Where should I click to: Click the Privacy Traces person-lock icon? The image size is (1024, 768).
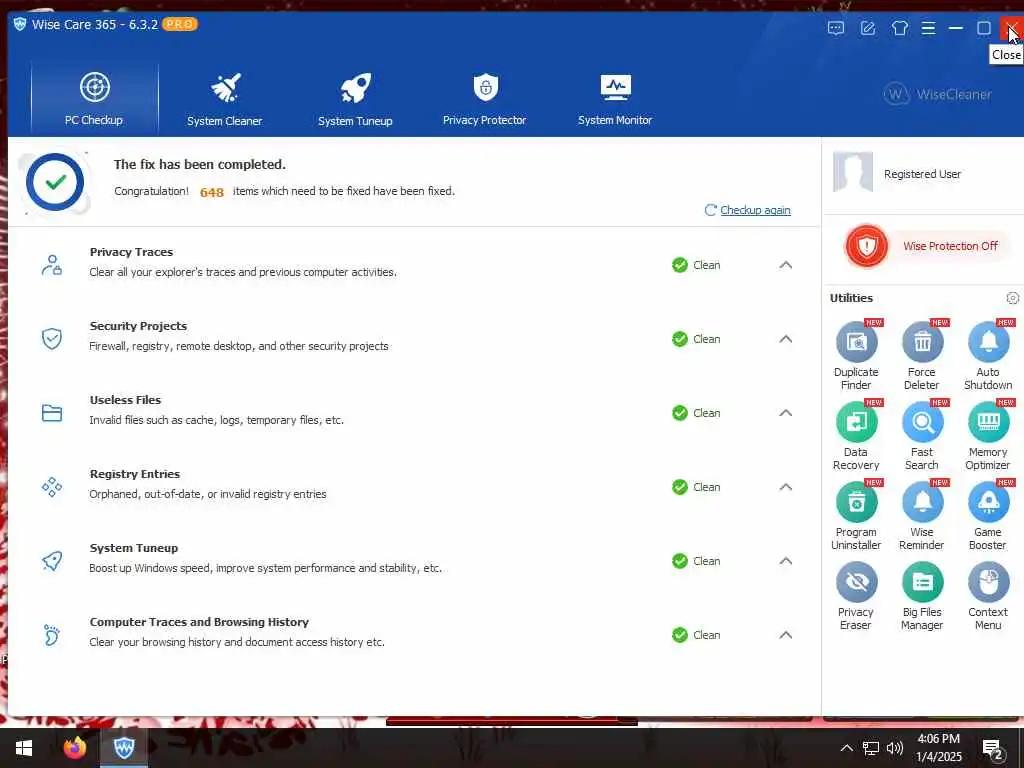pyautogui.click(x=52, y=264)
